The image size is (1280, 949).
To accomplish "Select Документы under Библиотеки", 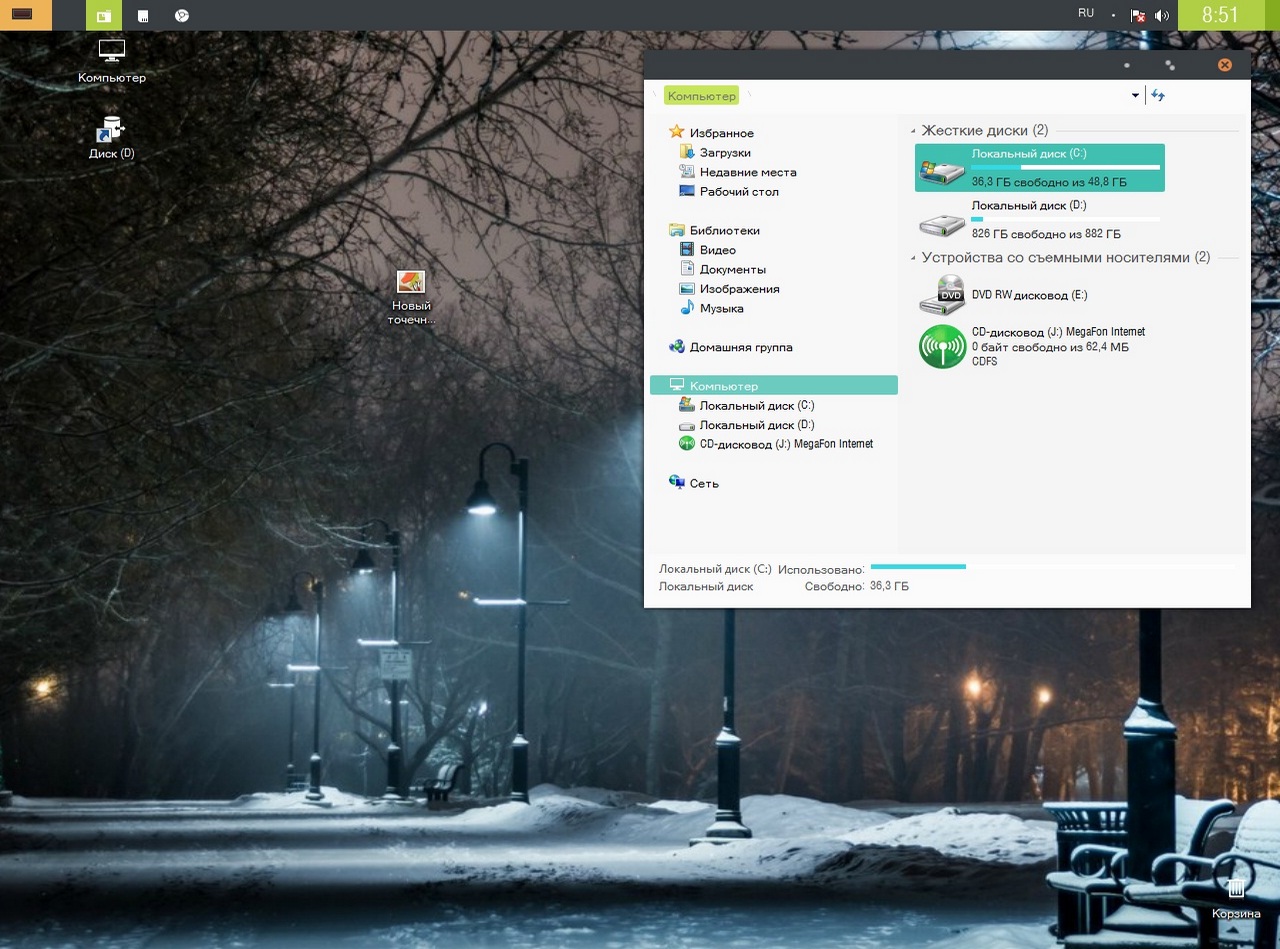I will pos(732,269).
